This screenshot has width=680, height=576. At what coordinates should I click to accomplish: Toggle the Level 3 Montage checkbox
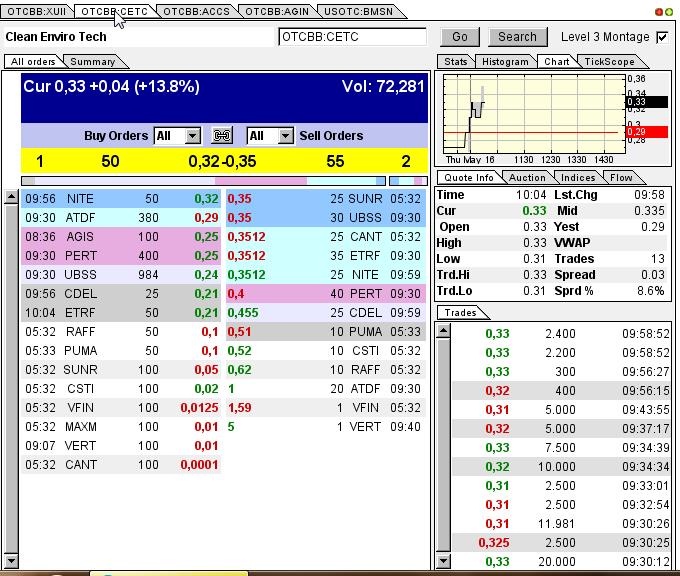pos(661,37)
